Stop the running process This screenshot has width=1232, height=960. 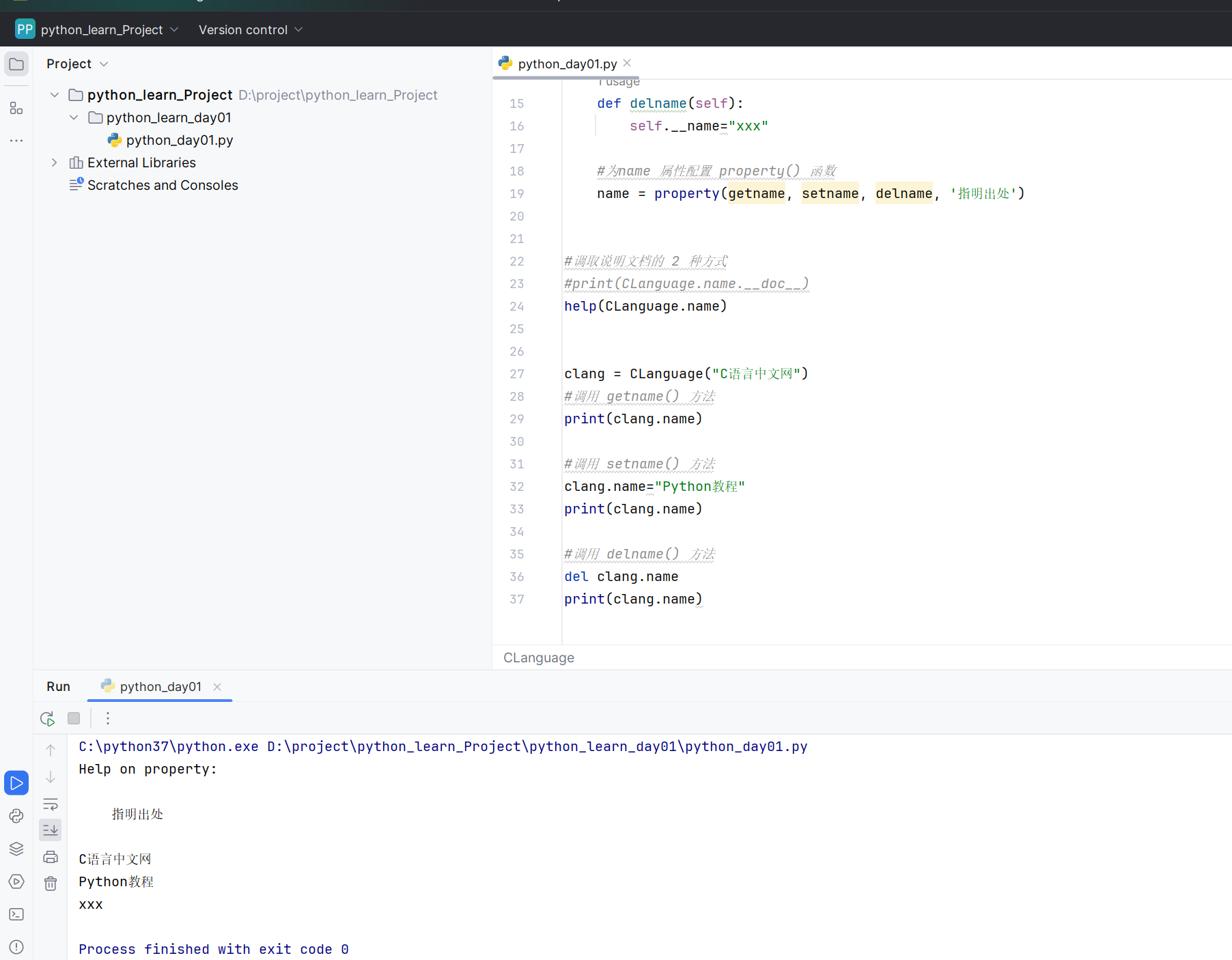pos(74,718)
